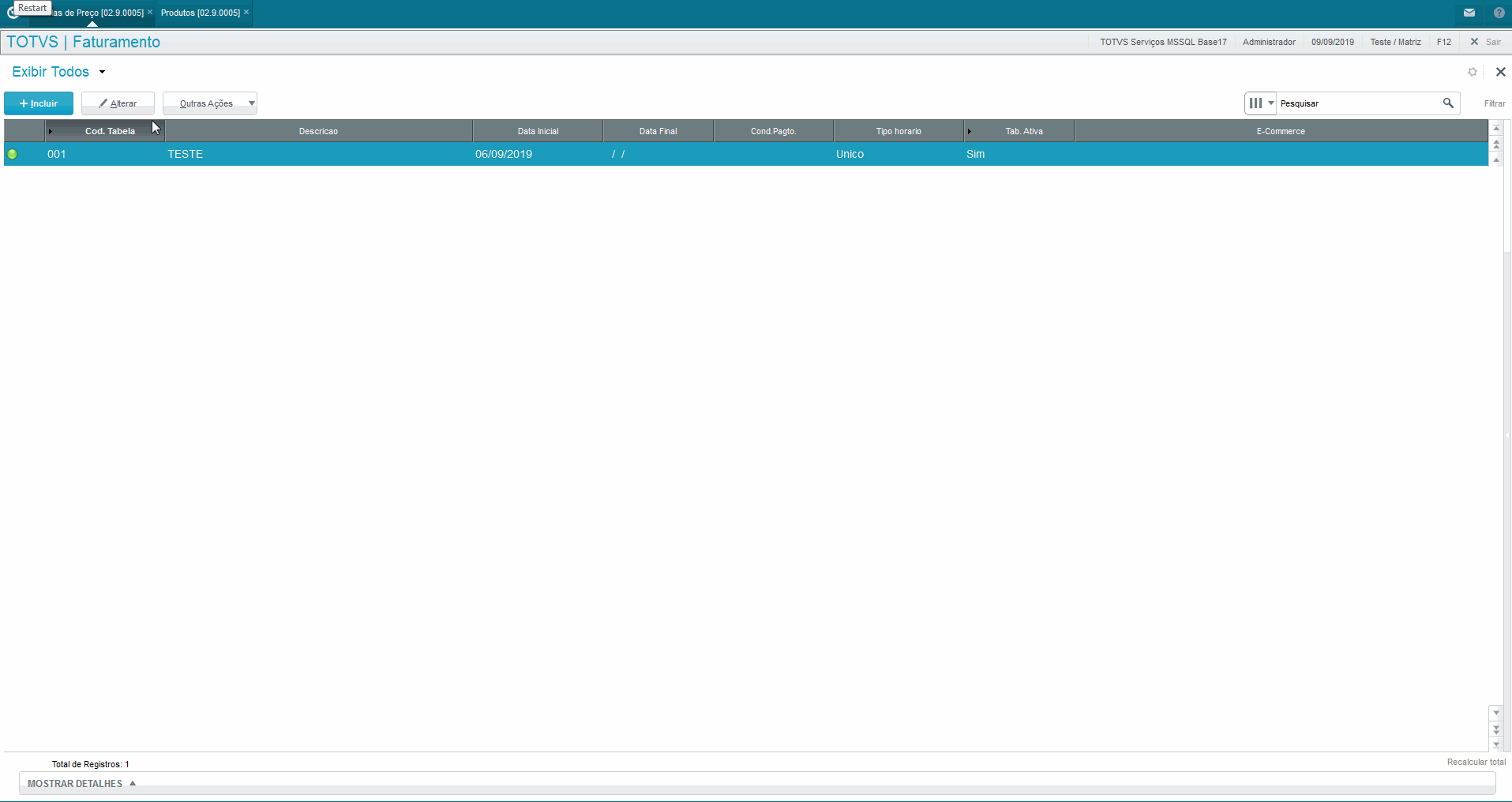Click the Alterar button
This screenshot has height=802, width=1512.
[x=118, y=103]
